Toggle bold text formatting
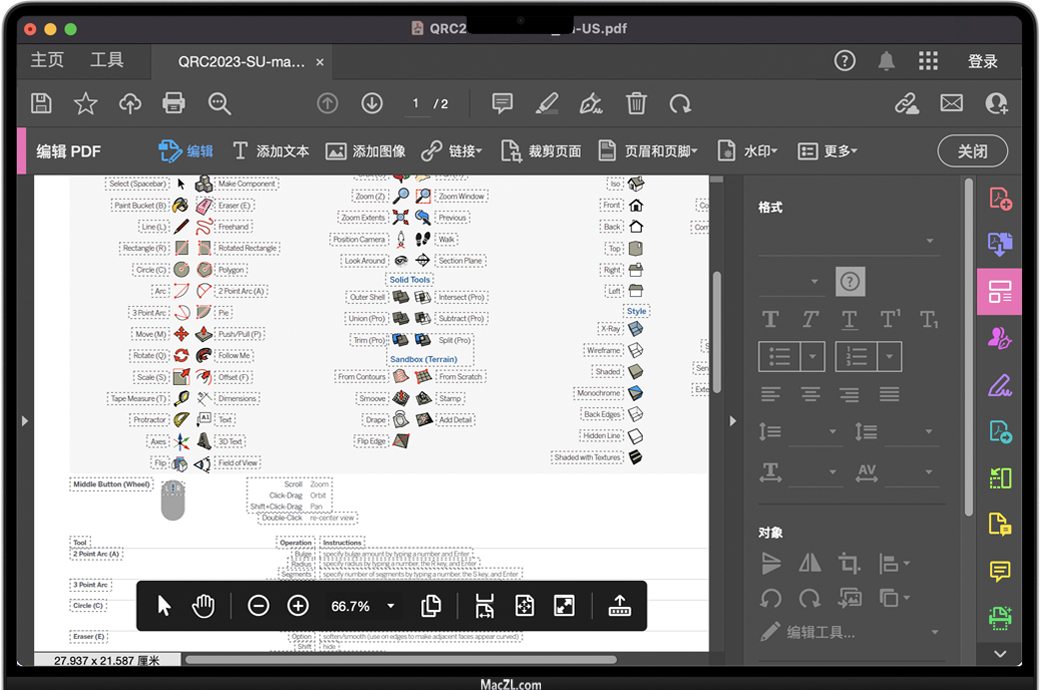This screenshot has height=690, width=1040. 770,320
